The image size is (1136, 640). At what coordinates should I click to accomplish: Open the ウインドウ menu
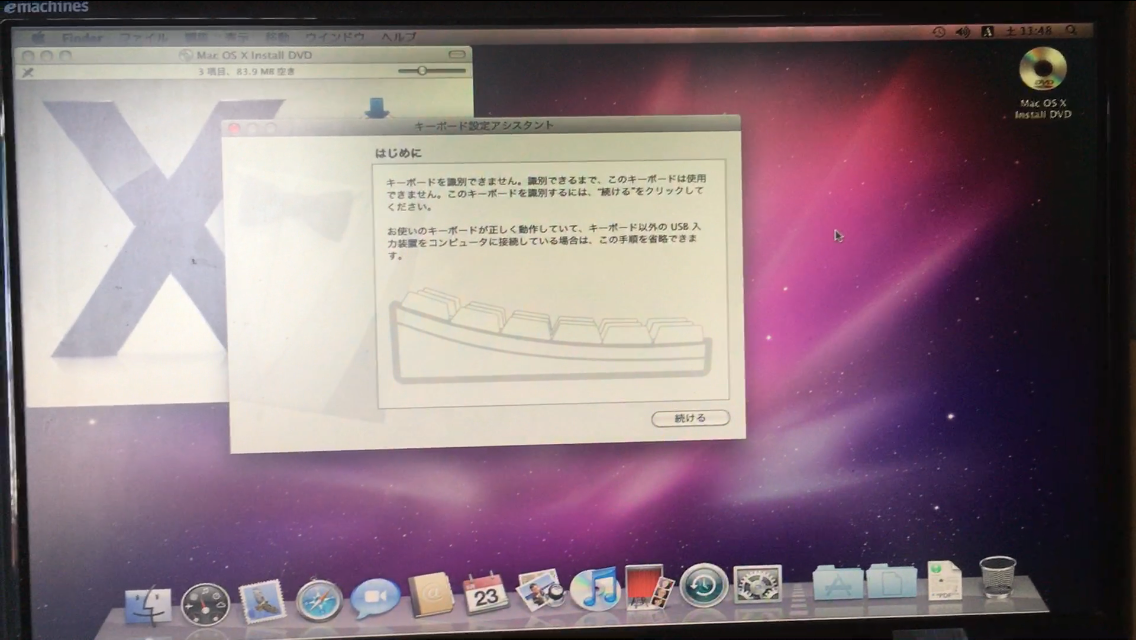click(334, 36)
